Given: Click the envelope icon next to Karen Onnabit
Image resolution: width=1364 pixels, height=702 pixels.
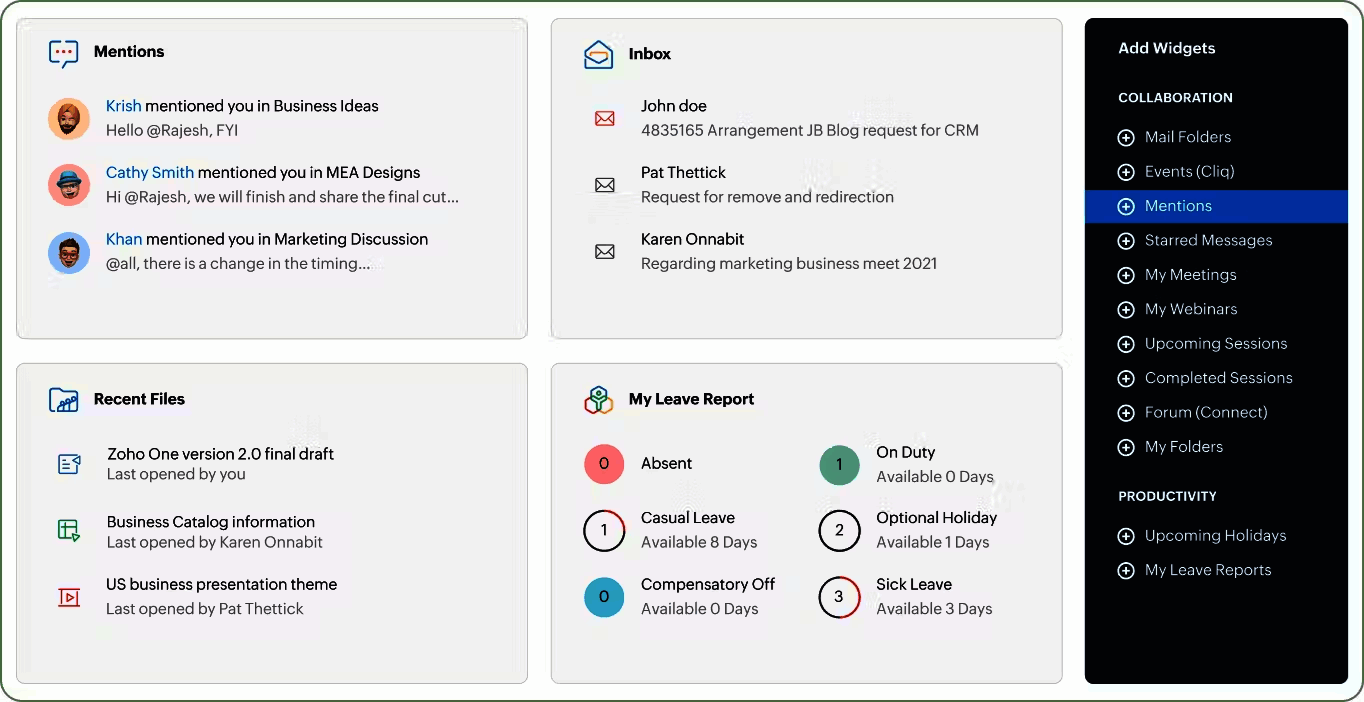Looking at the screenshot, I should [x=604, y=252].
